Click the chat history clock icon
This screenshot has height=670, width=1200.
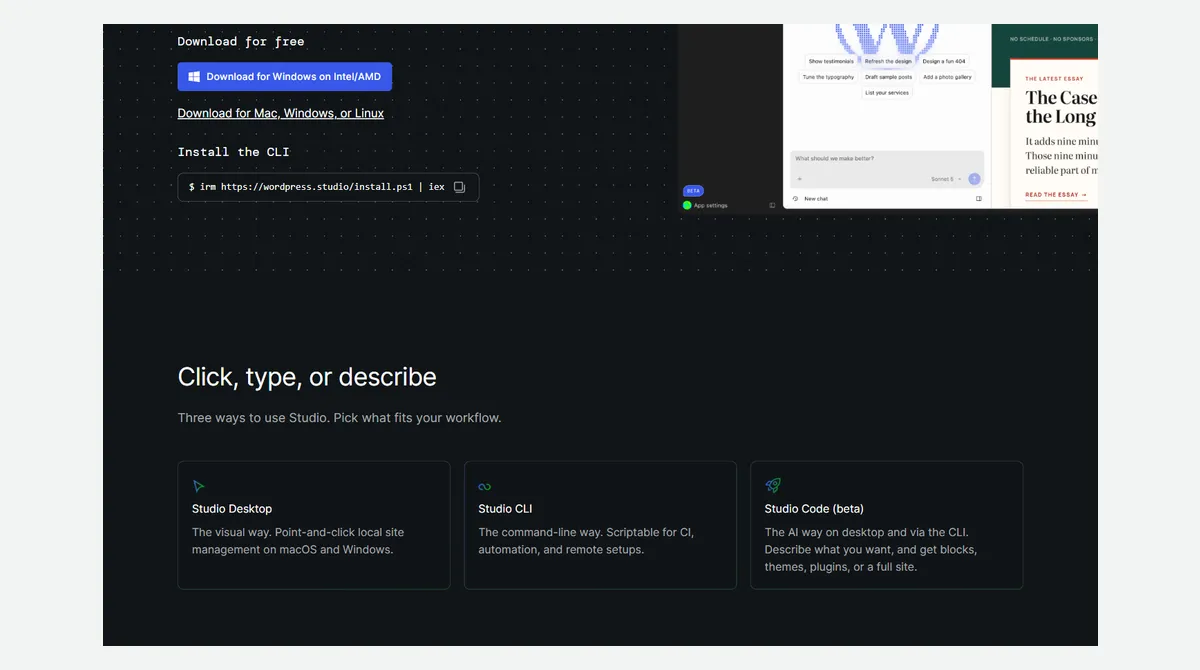(x=795, y=199)
